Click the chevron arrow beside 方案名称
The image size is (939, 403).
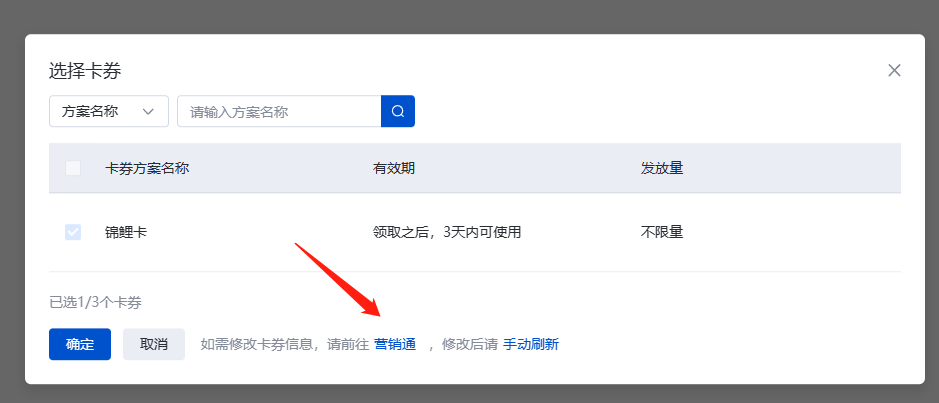tap(149, 112)
